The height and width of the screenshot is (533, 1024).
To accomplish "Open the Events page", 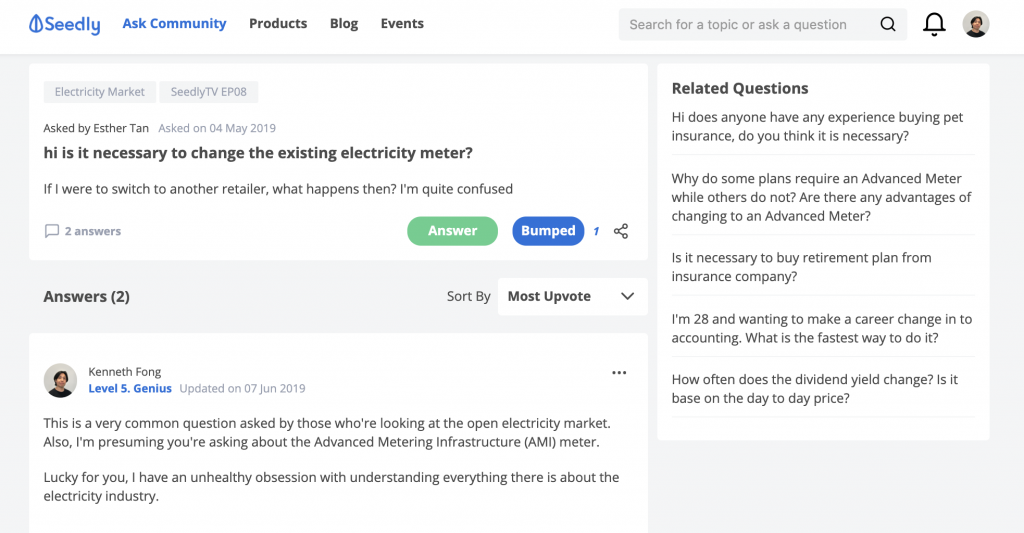I will click(x=402, y=24).
